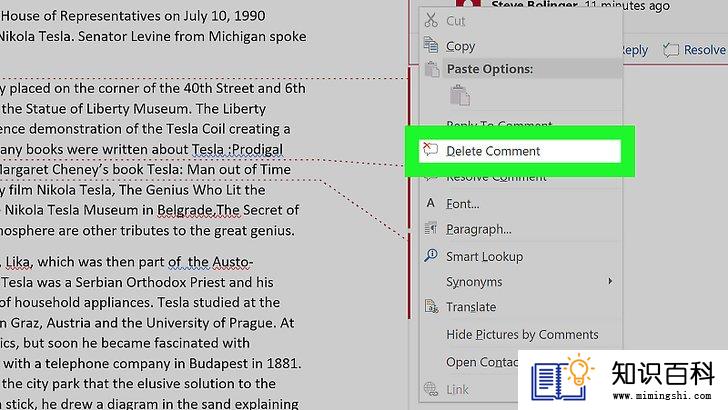Expand the Synonyms submenu arrow

[x=610, y=281]
